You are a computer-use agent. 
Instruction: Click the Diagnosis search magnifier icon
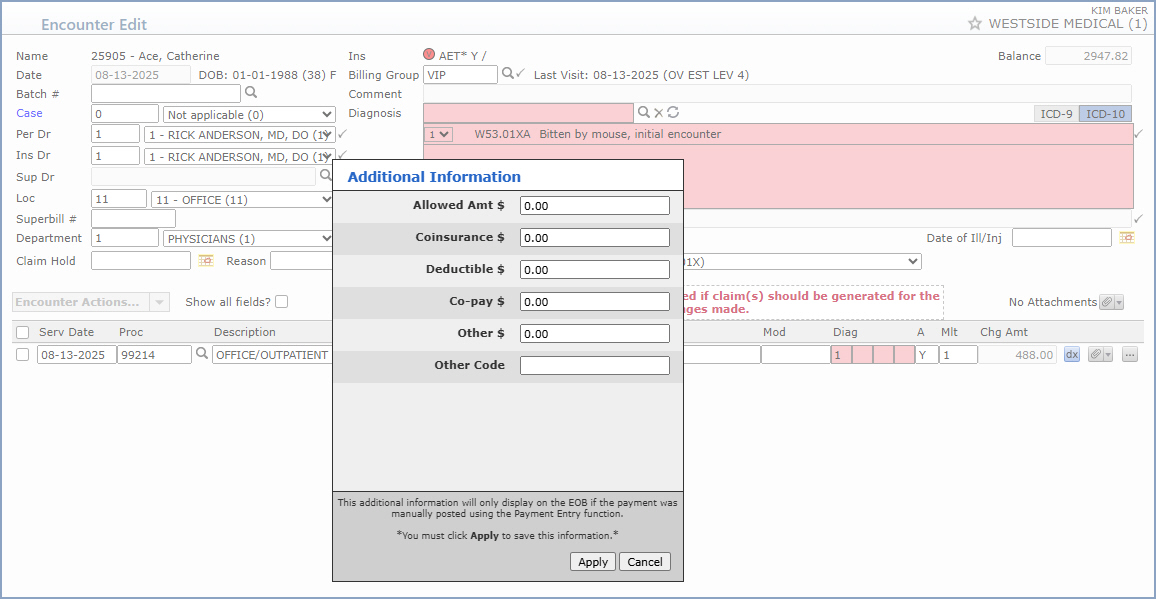(644, 112)
